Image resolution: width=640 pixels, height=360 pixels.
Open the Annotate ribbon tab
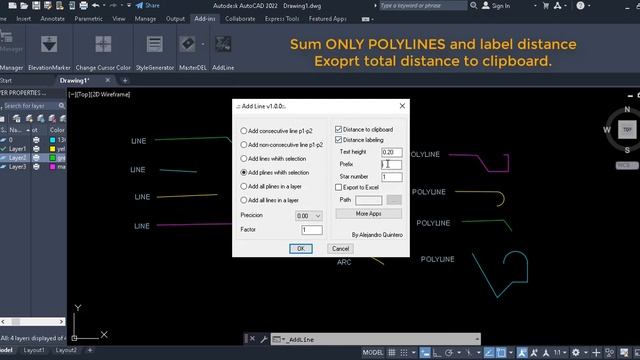point(52,19)
